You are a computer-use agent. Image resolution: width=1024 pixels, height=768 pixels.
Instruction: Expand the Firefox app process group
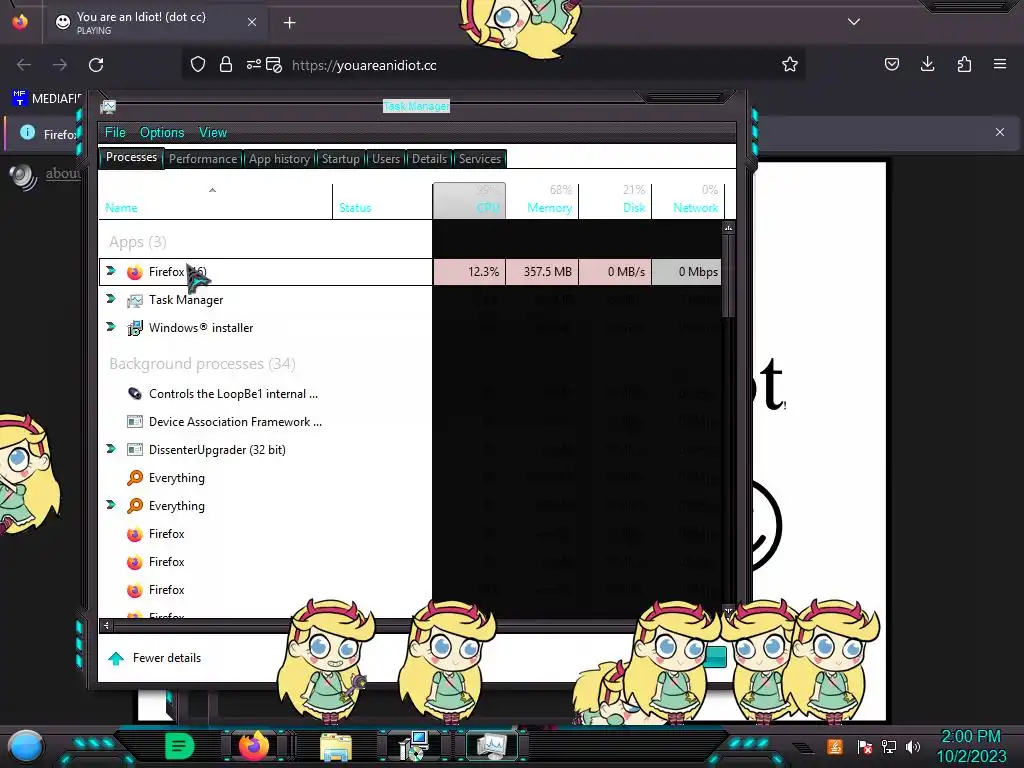pos(111,270)
